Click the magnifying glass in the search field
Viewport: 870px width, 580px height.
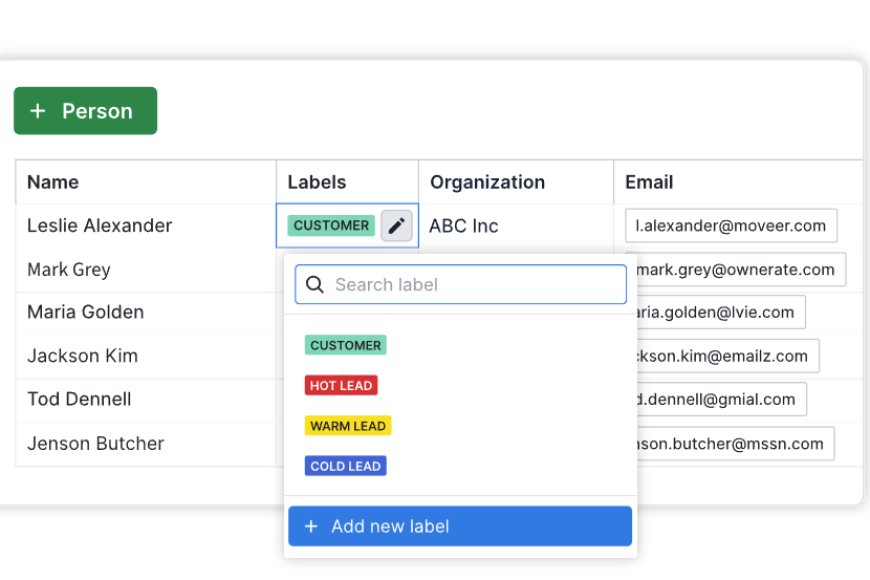pyautogui.click(x=314, y=284)
